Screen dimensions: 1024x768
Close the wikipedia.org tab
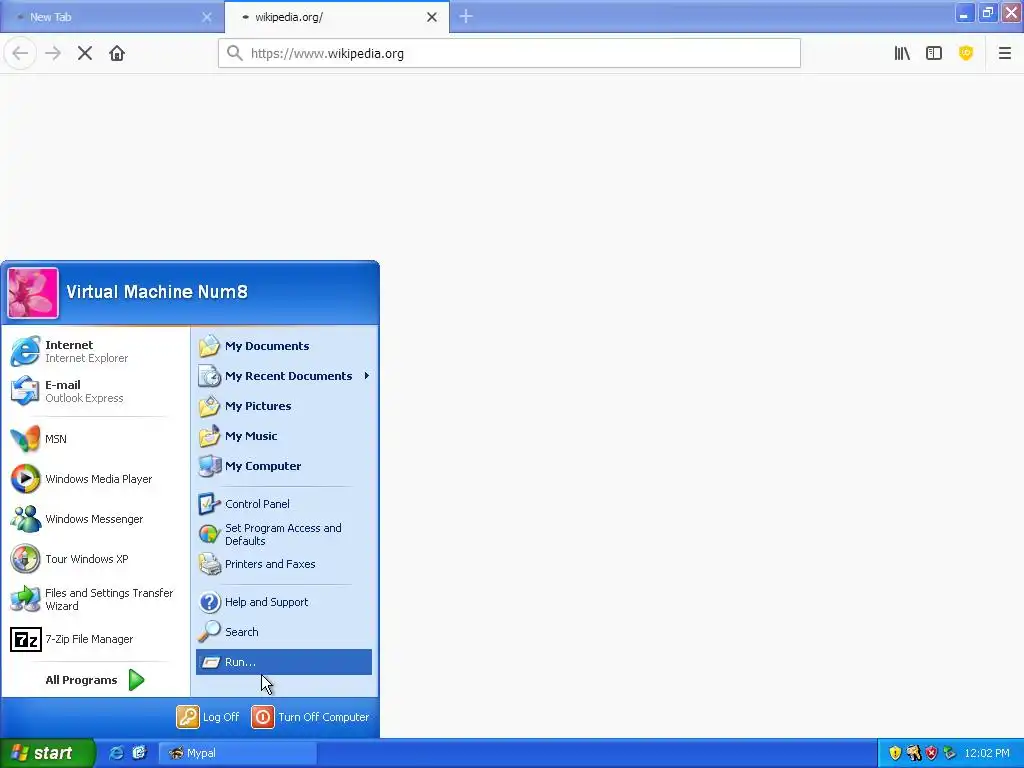click(x=432, y=17)
